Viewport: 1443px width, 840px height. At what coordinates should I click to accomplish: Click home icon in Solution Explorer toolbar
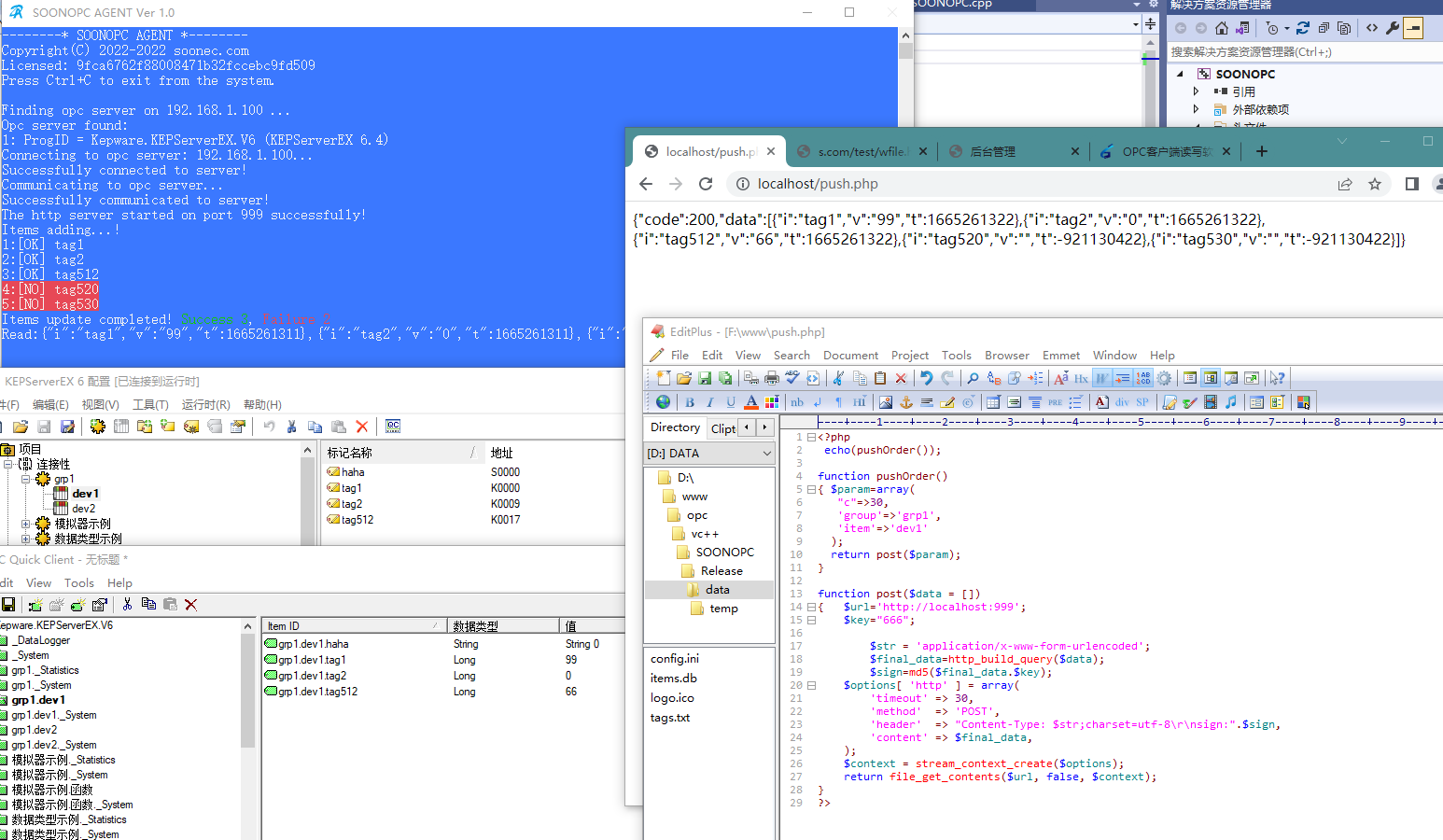coord(1222,28)
